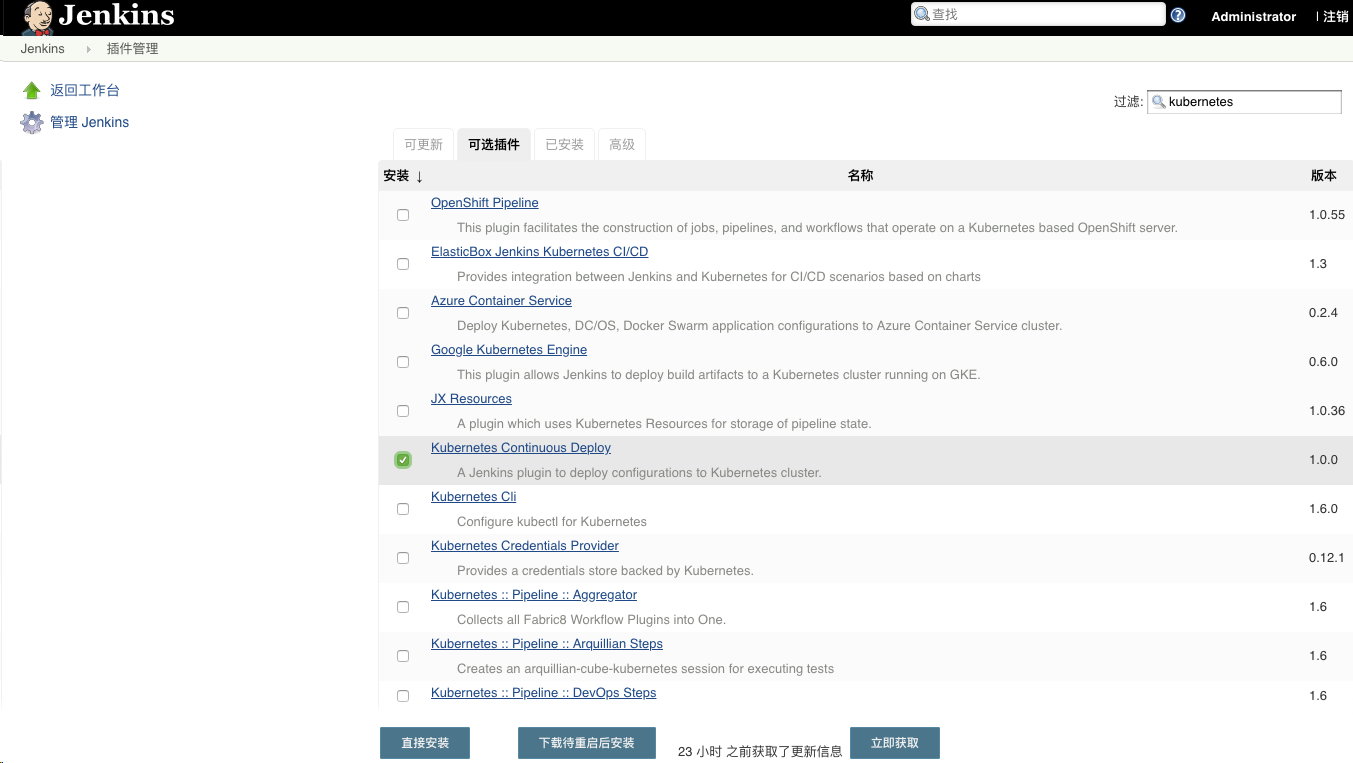Open the OpenShift Pipeline plugin link

(x=484, y=202)
